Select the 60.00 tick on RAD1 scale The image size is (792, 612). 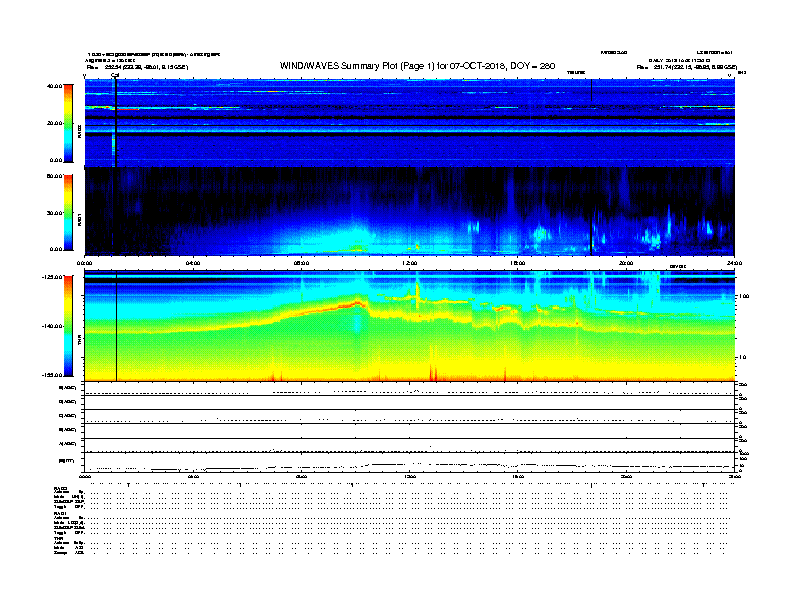pyautogui.click(x=54, y=176)
